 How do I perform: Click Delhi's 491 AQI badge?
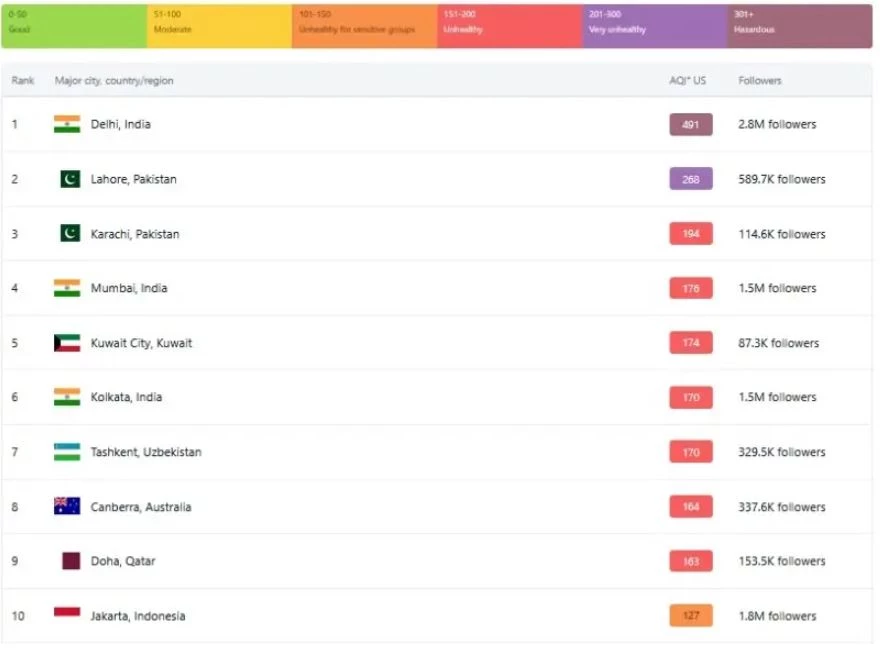[691, 124]
